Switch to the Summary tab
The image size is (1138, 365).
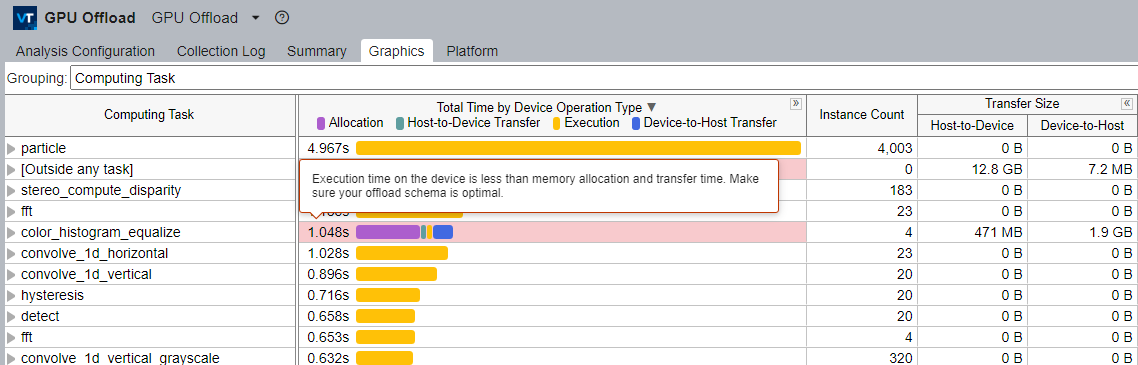point(316,52)
